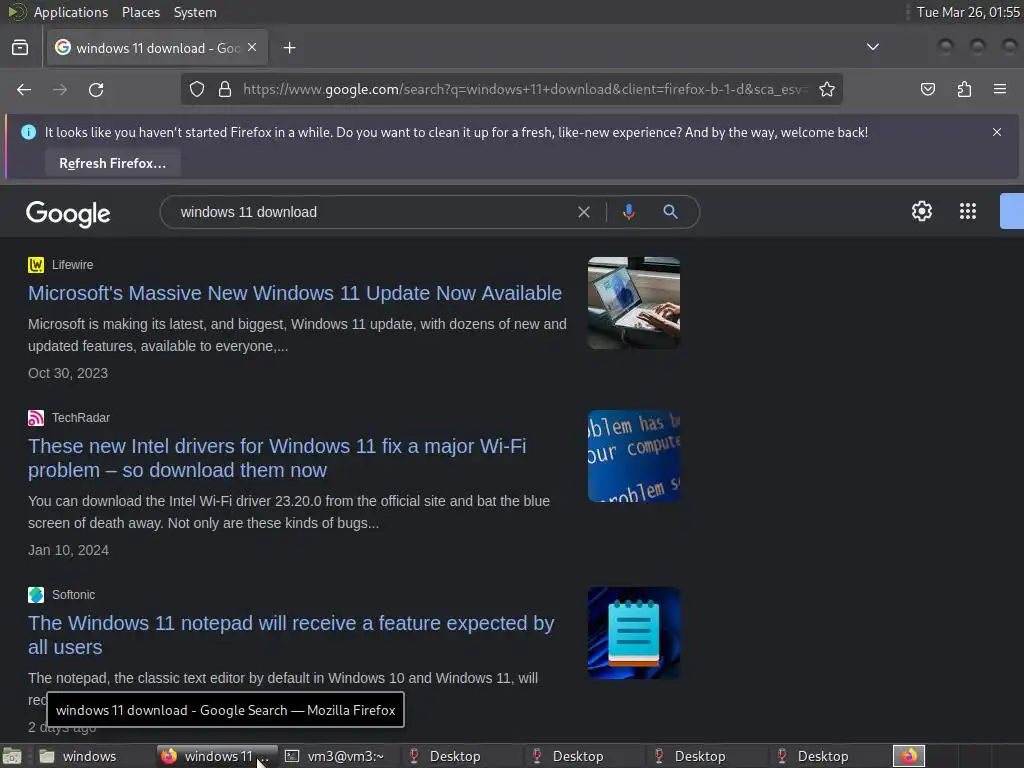Open Google quick settings gear
1024x768 pixels.
(921, 212)
